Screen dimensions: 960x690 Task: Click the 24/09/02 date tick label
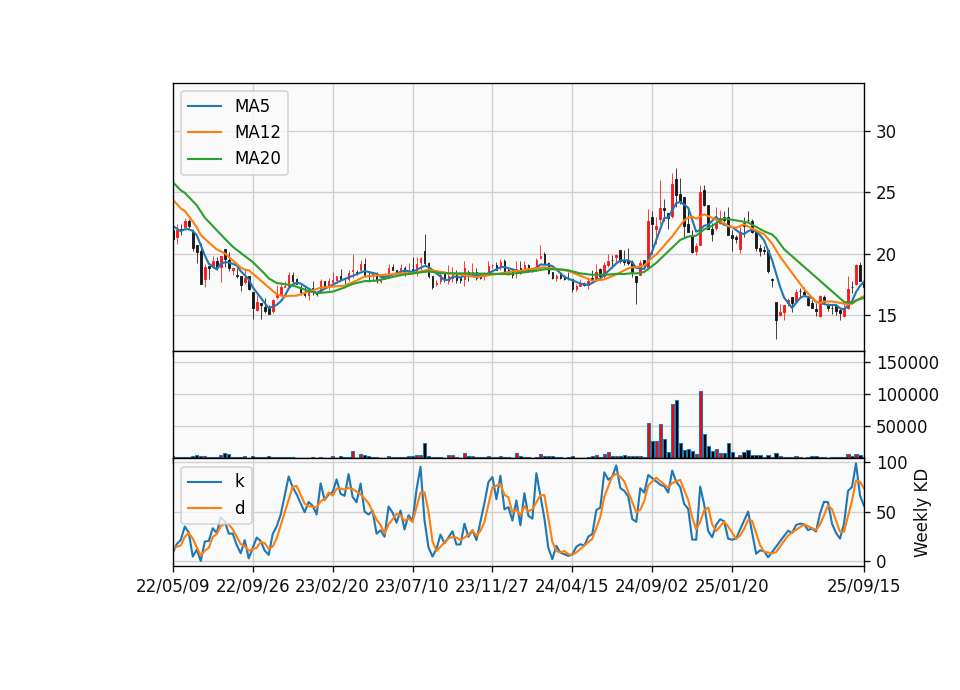[x=651, y=586]
